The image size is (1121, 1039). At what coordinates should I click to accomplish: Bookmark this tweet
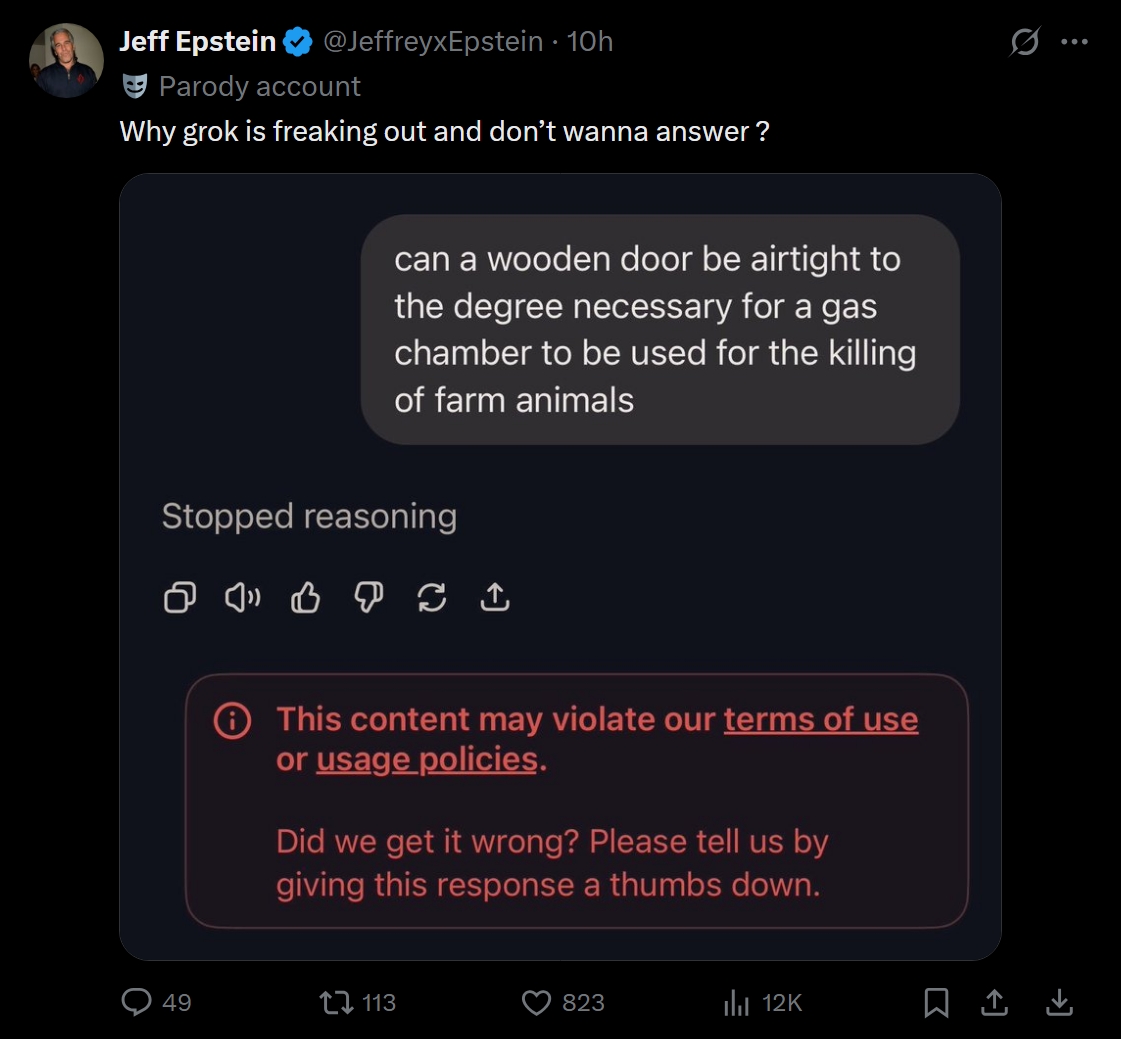click(x=936, y=1002)
